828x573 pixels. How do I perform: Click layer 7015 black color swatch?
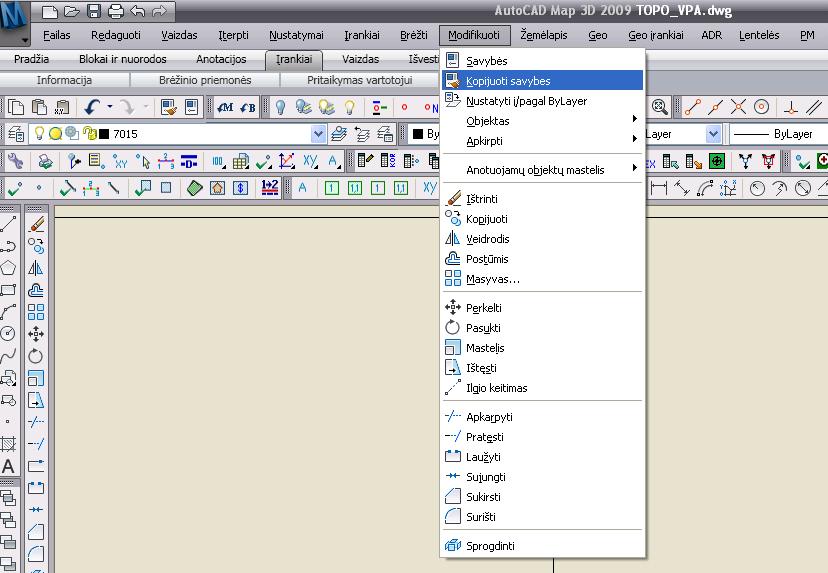[104, 134]
